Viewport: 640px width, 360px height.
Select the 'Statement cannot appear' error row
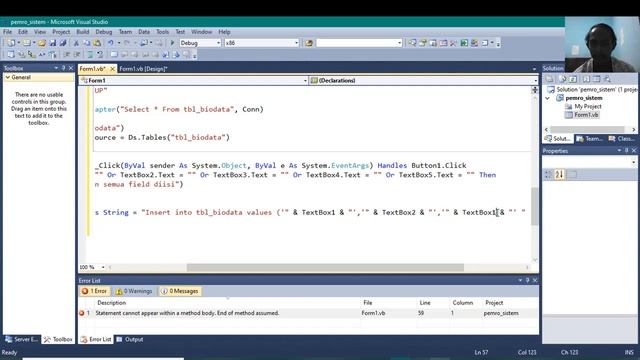coord(308,313)
